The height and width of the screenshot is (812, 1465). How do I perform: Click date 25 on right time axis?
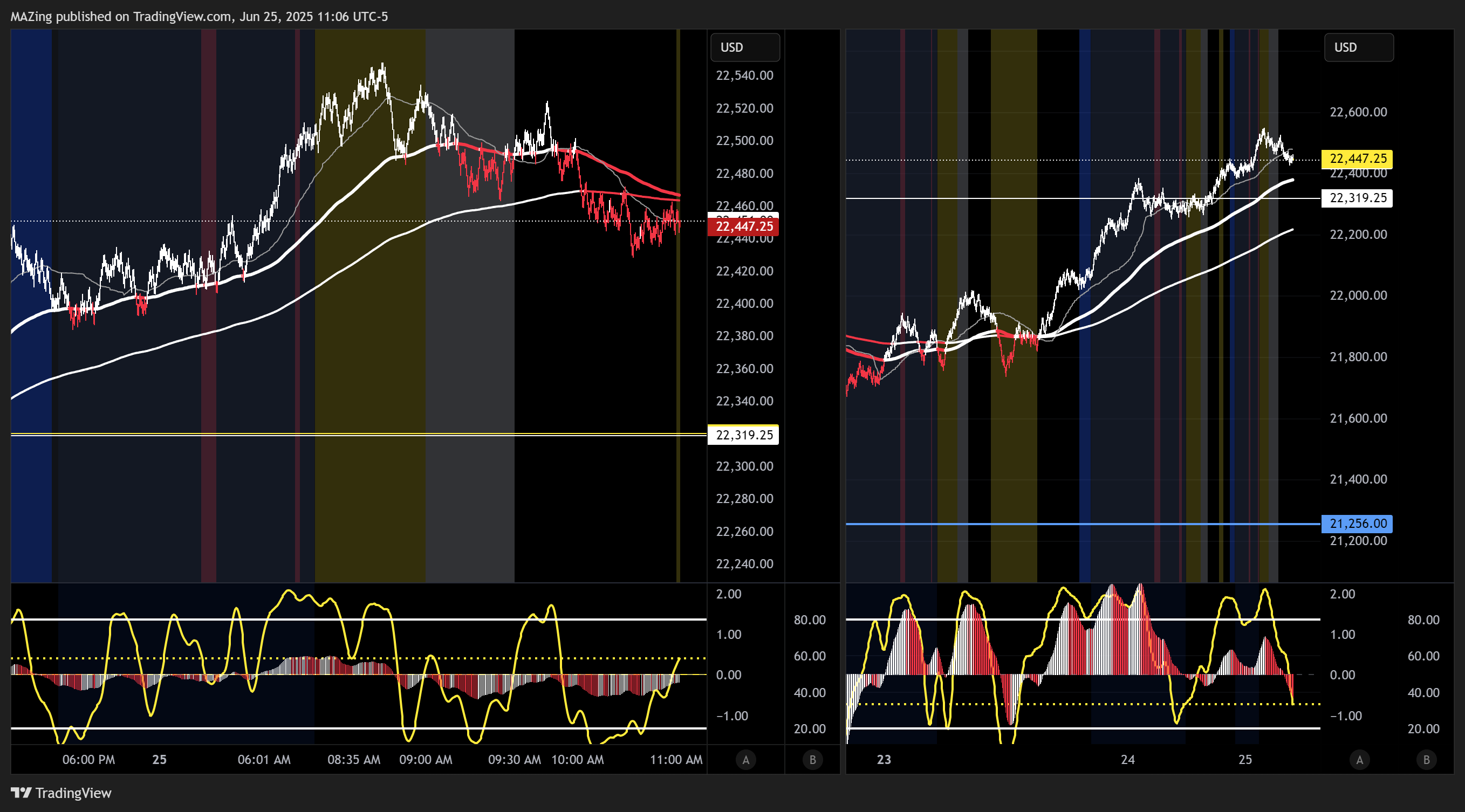1245,760
